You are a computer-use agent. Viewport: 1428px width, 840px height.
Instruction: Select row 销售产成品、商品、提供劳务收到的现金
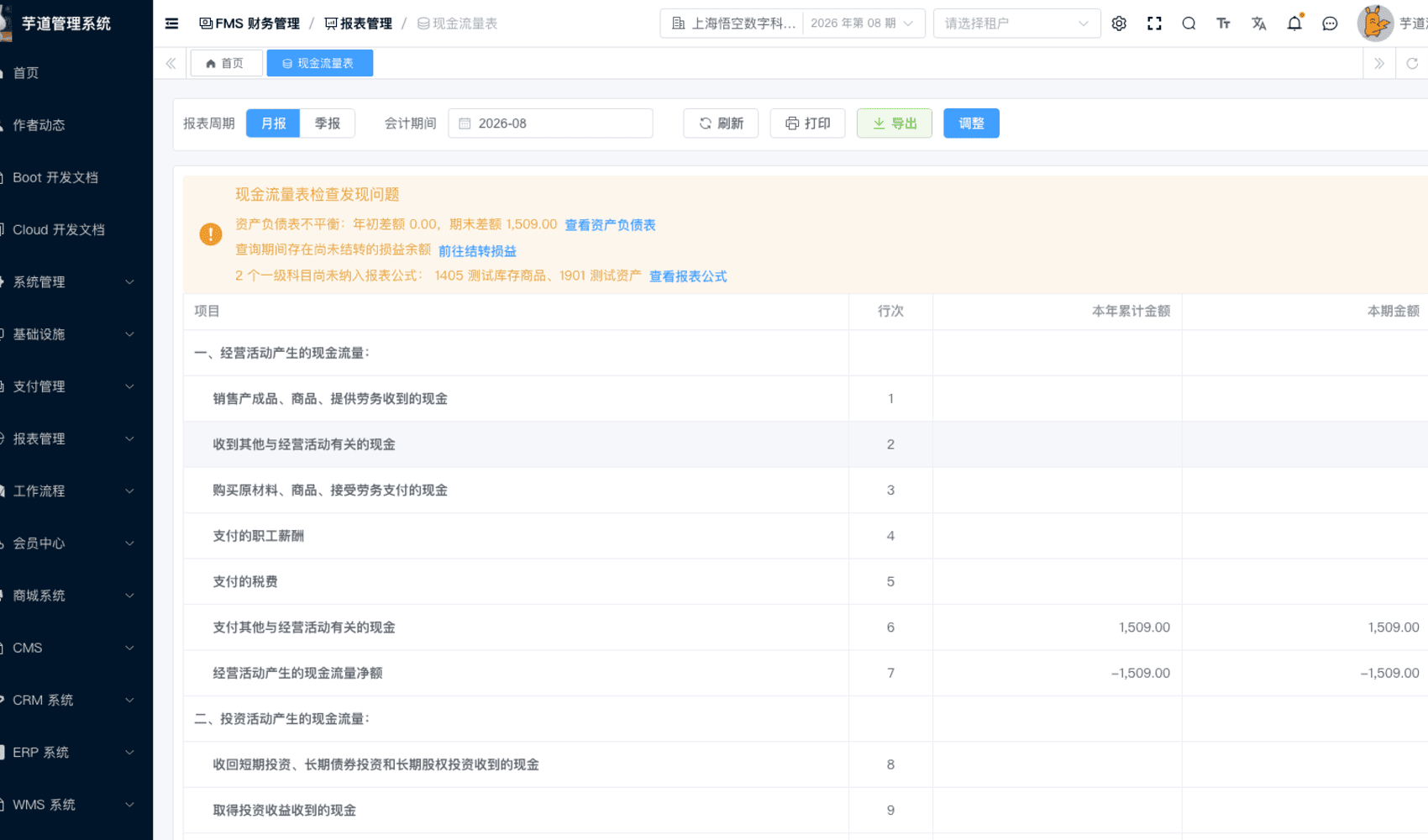806,399
